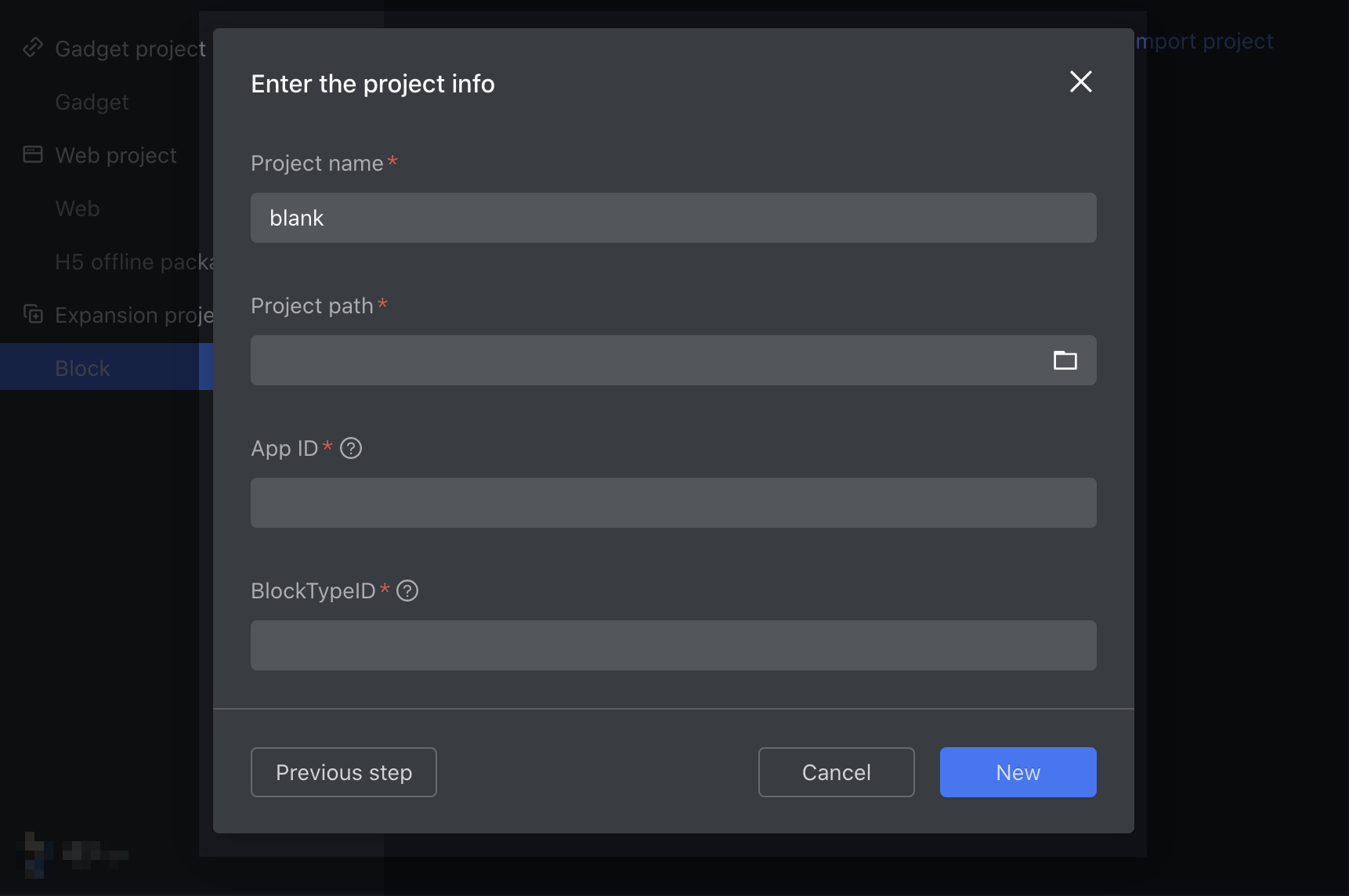The width and height of the screenshot is (1349, 896).
Task: Click the App ID help question icon
Action: 351,448
